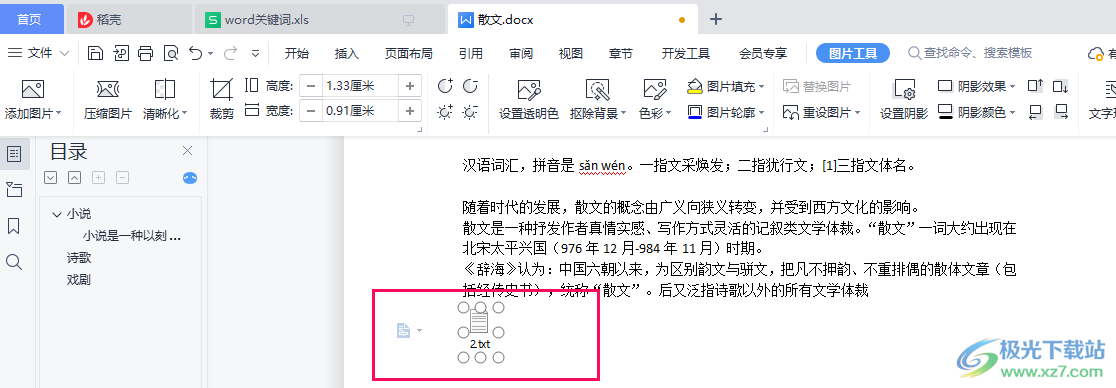Screen dimensions: 1116x388
Task: Switch to the 章节 ribbon tab
Action: pyautogui.click(x=621, y=53)
